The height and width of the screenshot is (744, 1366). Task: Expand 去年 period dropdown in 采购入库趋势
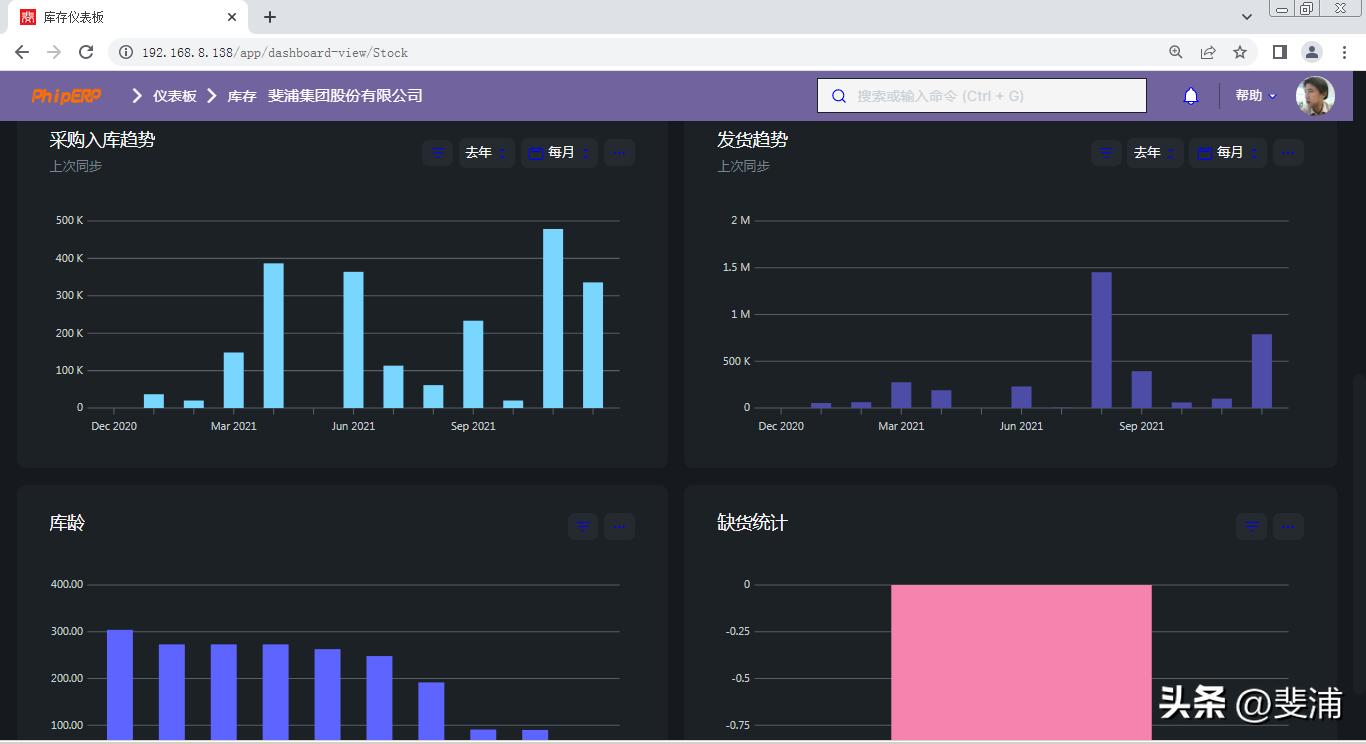pos(486,153)
